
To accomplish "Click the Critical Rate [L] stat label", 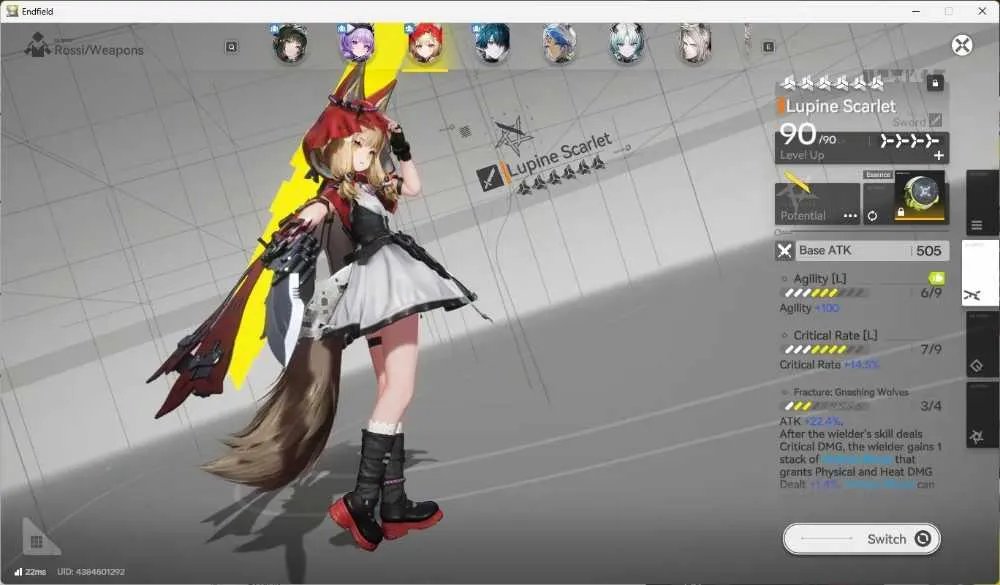I will pyautogui.click(x=835, y=335).
